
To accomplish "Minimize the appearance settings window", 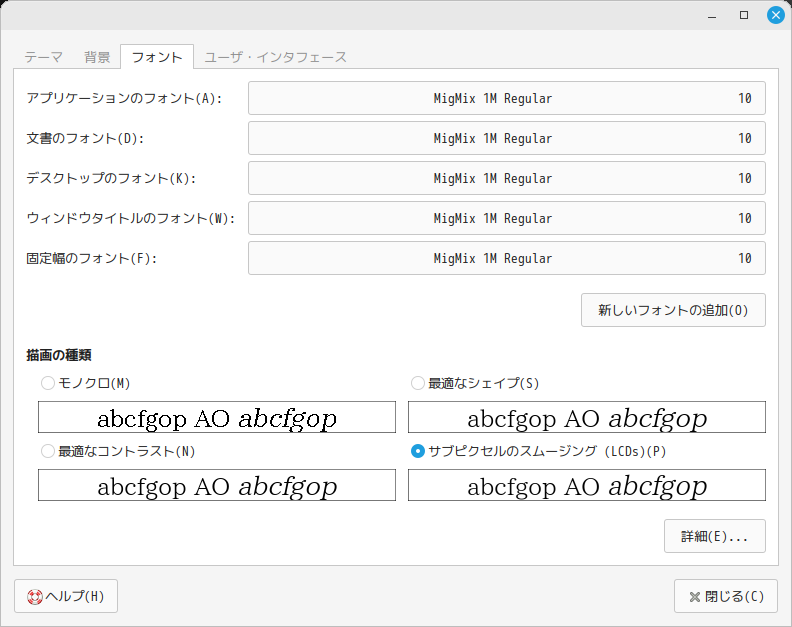I will (712, 15).
